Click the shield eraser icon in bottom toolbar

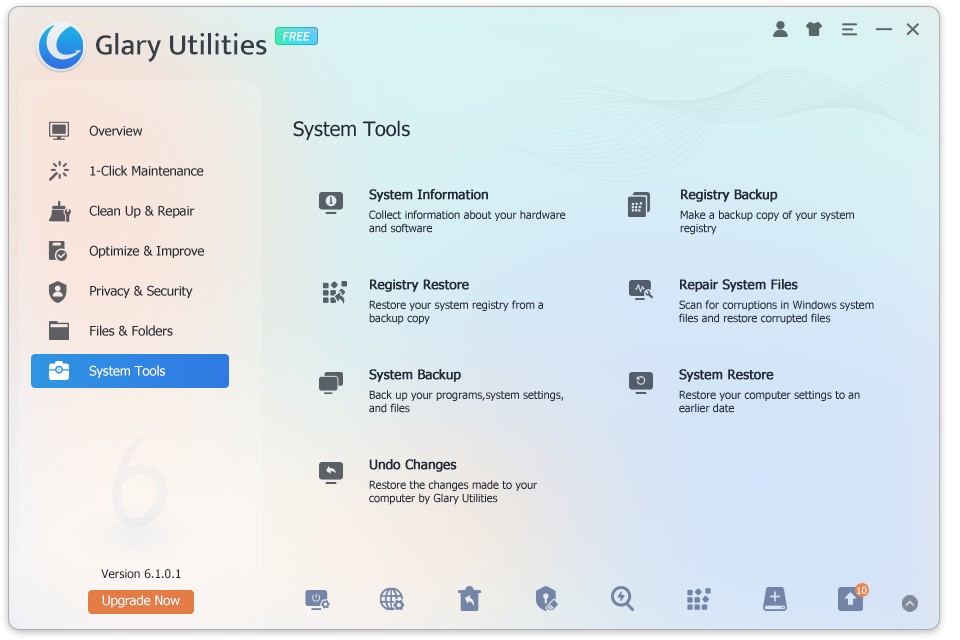545,599
